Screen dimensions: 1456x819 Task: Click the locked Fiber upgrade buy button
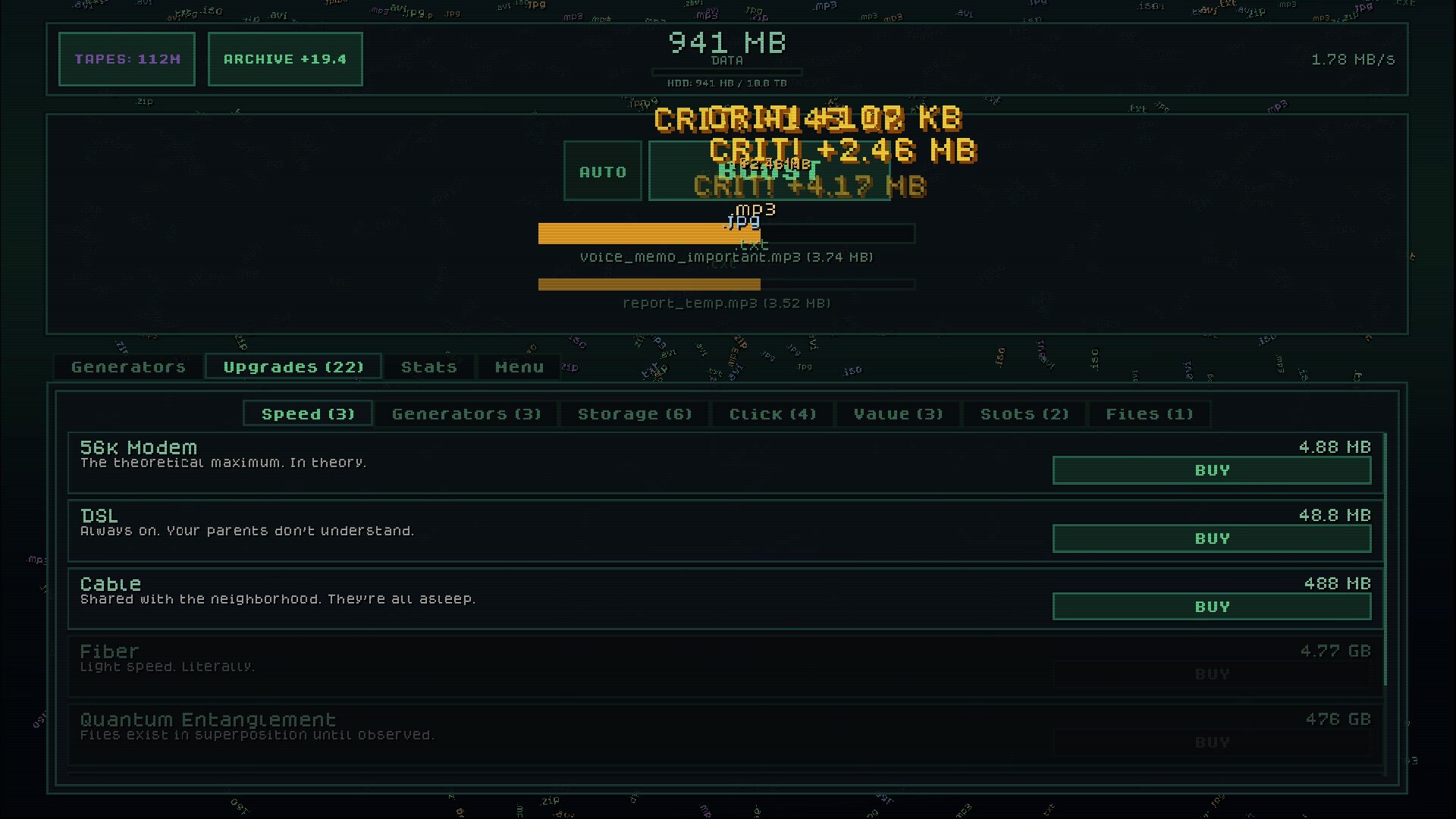click(x=1211, y=673)
